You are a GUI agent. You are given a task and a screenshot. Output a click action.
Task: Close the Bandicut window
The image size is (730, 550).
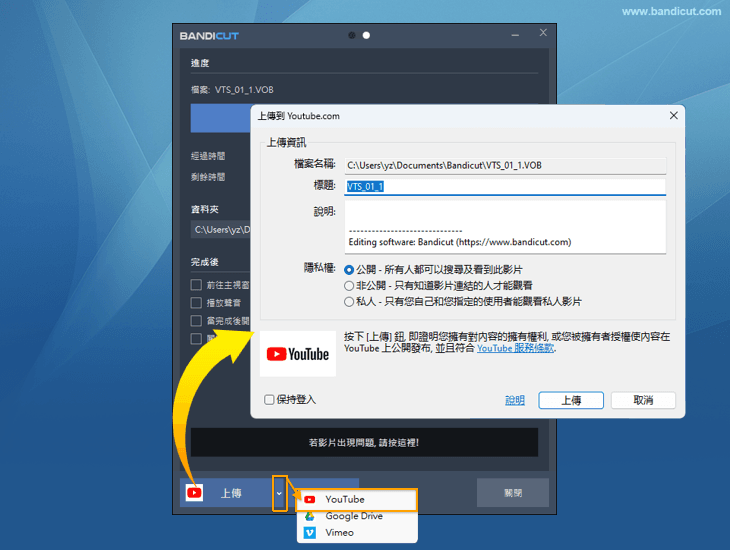[x=543, y=33]
